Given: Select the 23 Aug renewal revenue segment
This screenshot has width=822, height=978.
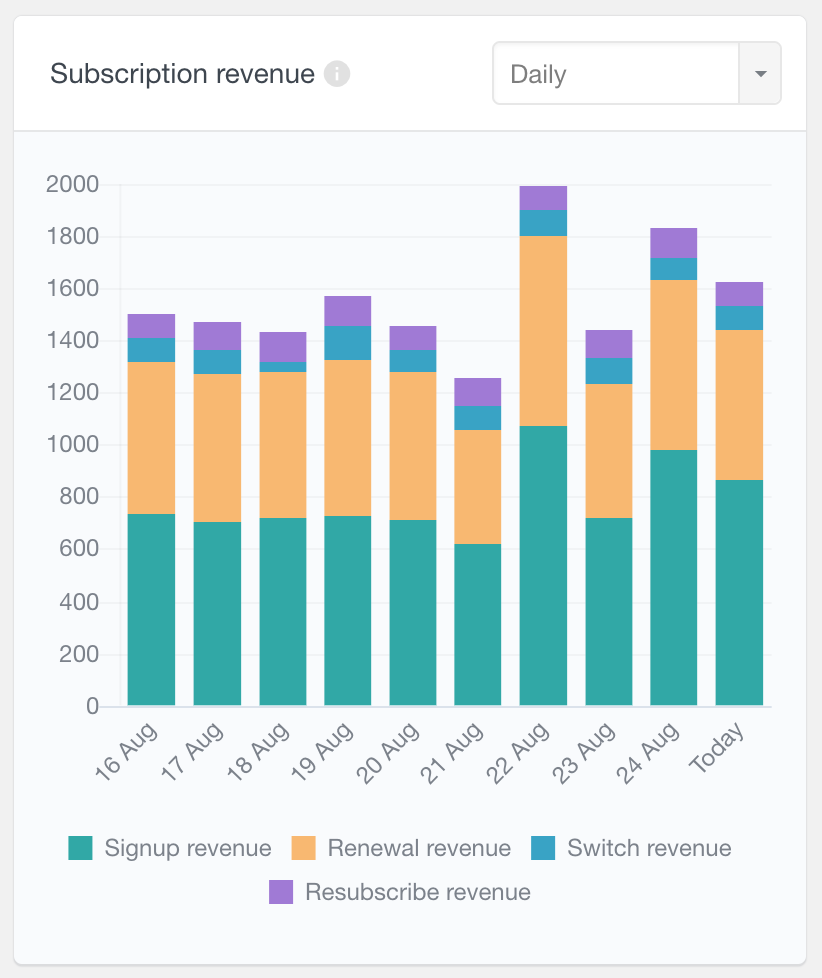Looking at the screenshot, I should [x=609, y=450].
